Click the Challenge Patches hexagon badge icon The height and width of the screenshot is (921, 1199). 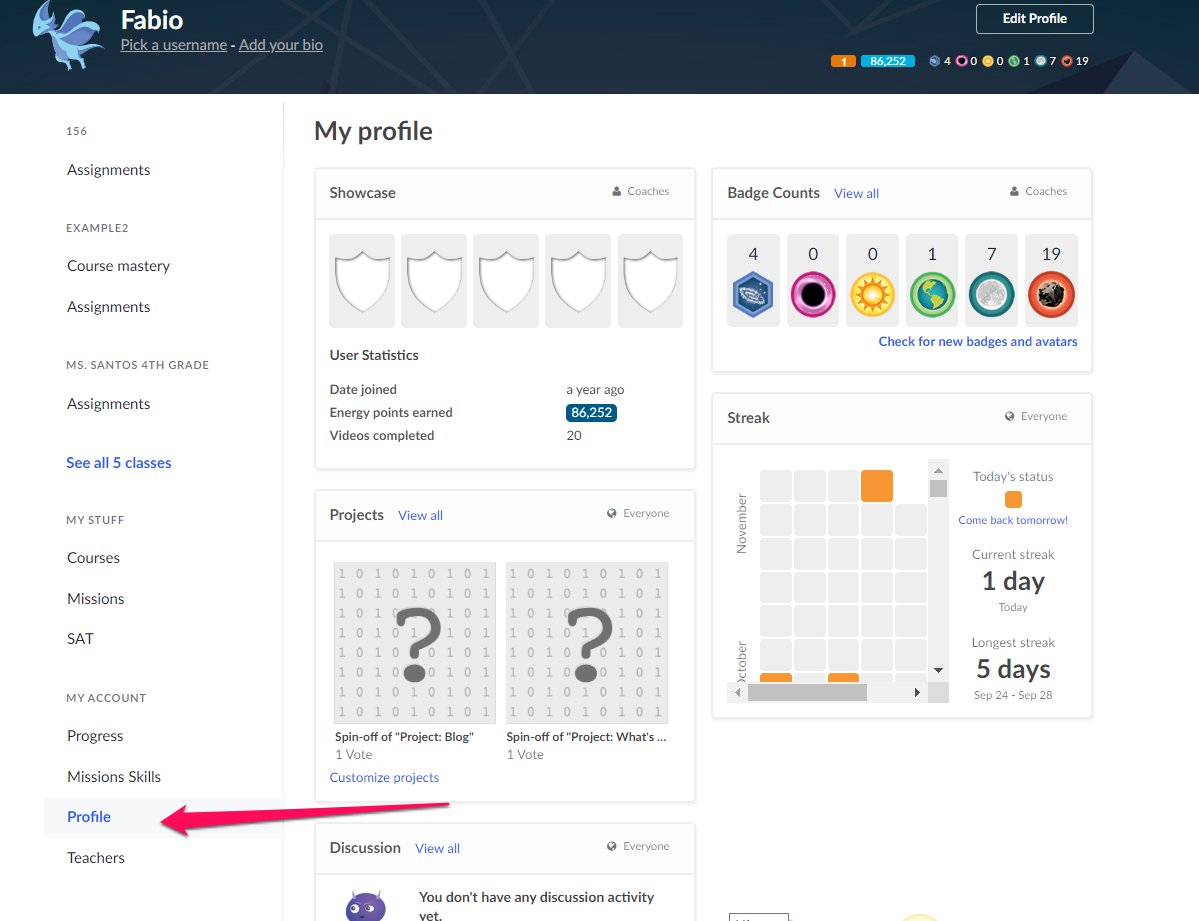click(753, 295)
